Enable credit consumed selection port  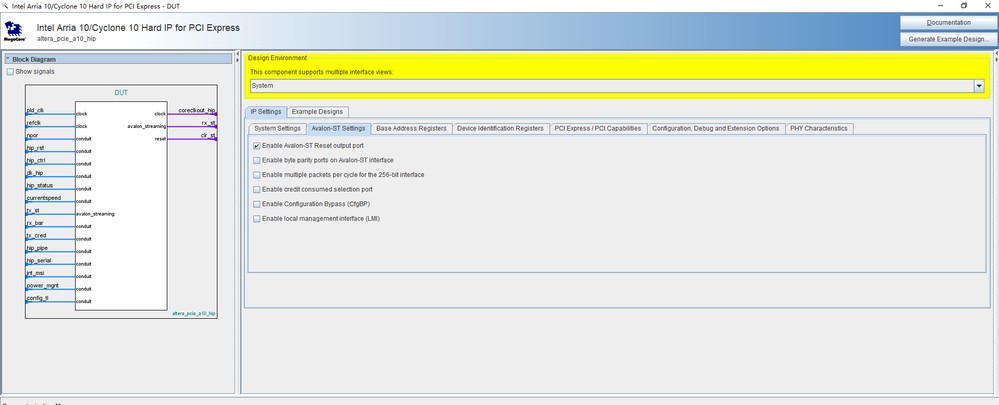pyautogui.click(x=257, y=190)
